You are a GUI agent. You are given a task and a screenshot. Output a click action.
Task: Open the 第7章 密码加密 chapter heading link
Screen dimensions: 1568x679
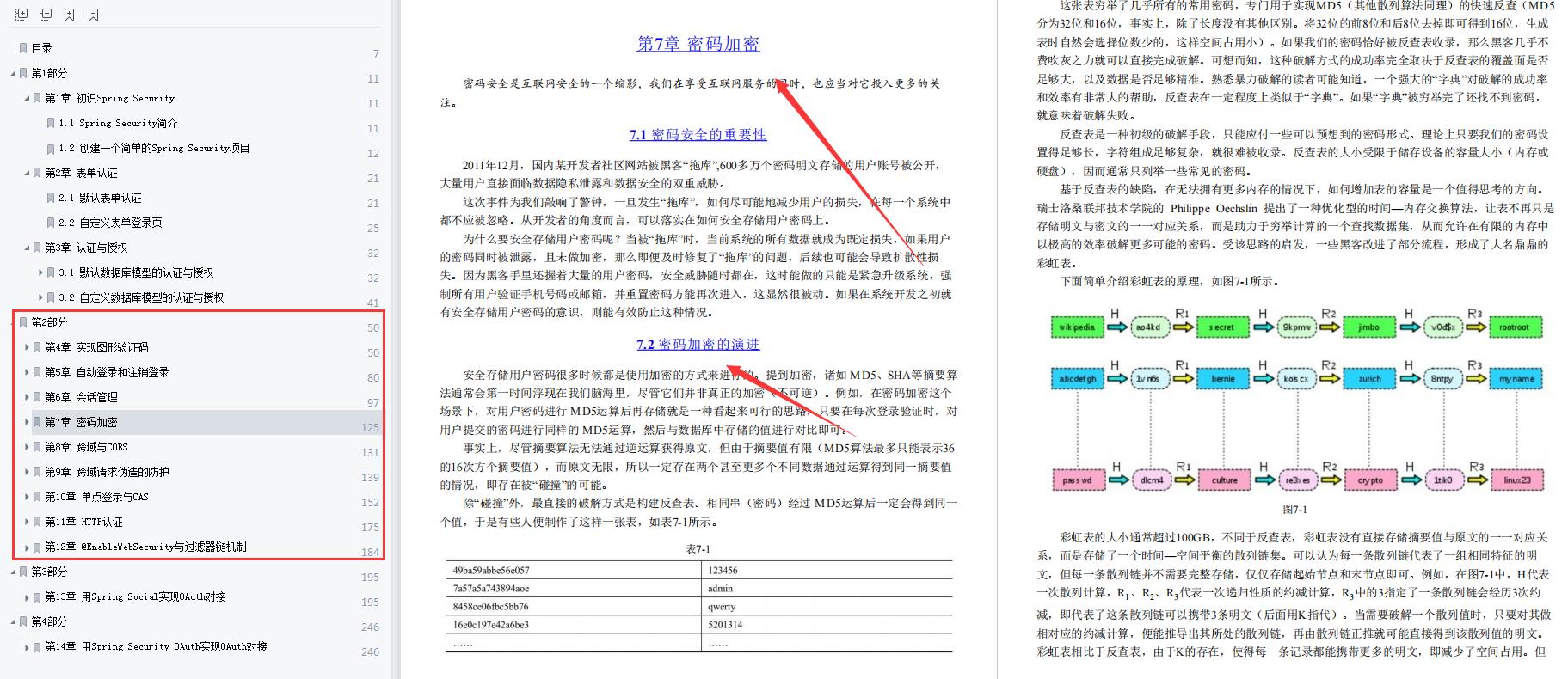[x=698, y=44]
